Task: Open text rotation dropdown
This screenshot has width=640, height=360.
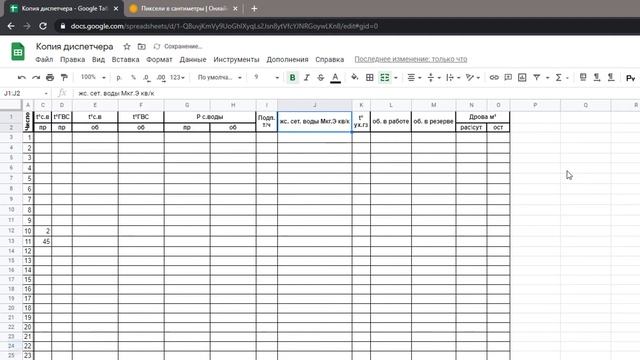Action: click(473, 78)
